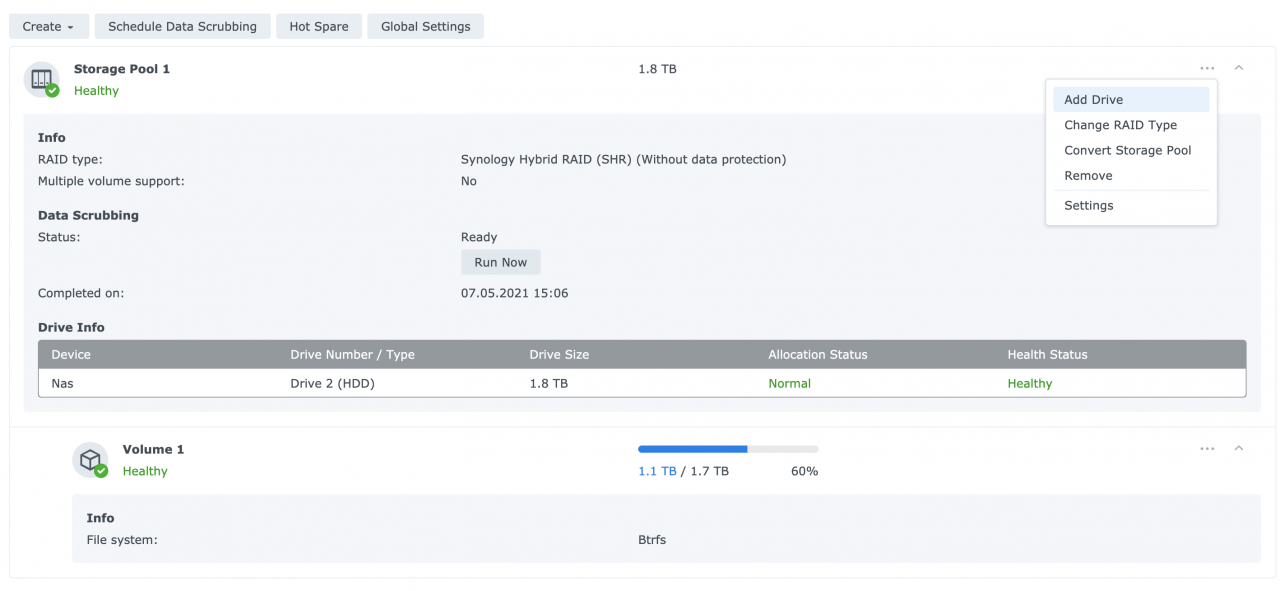Image resolution: width=1280 pixels, height=591 pixels.
Task: Open the Create dropdown menu
Action: pyautogui.click(x=48, y=26)
